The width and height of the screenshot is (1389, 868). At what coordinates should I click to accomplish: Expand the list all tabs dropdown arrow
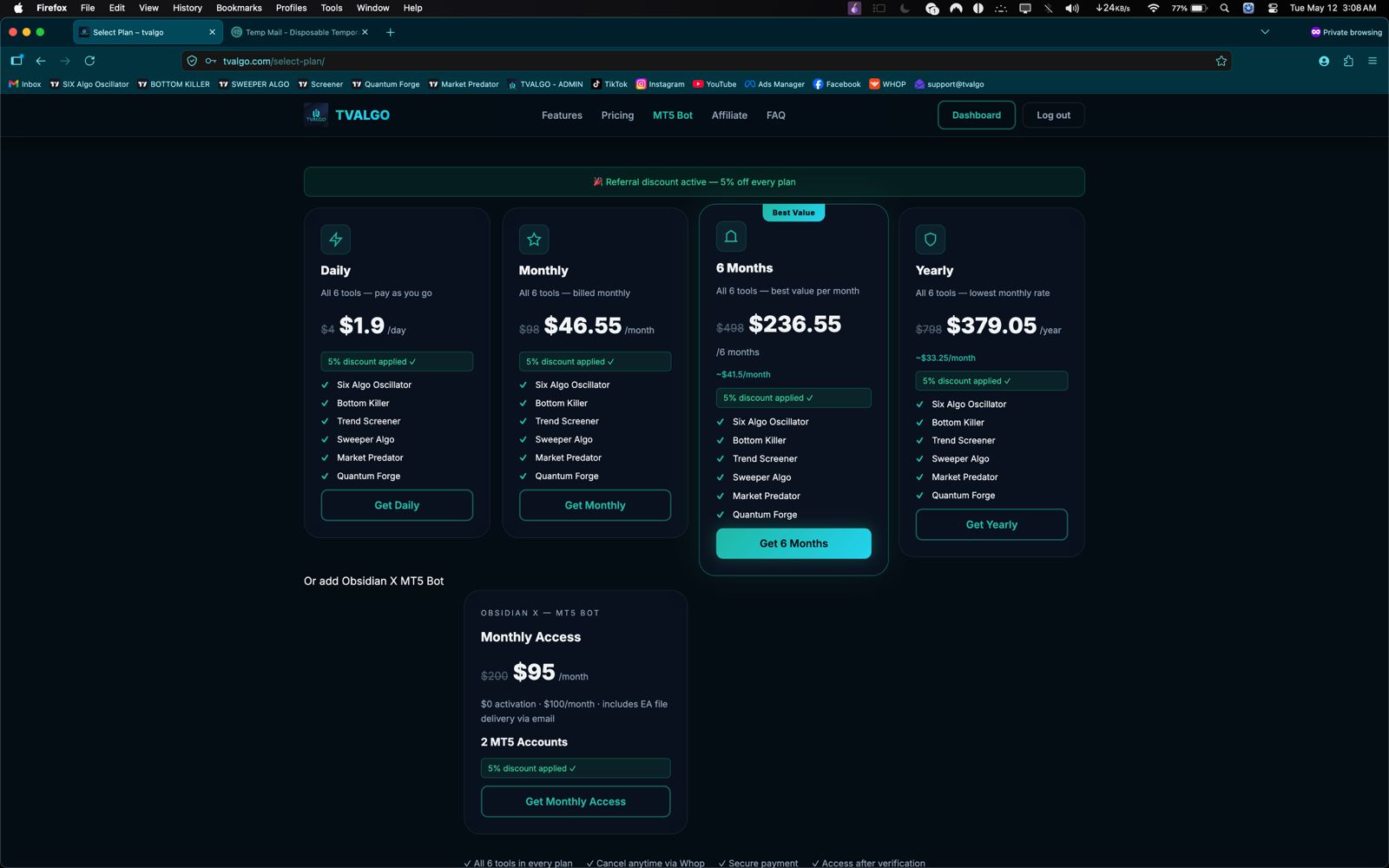pyautogui.click(x=1265, y=32)
